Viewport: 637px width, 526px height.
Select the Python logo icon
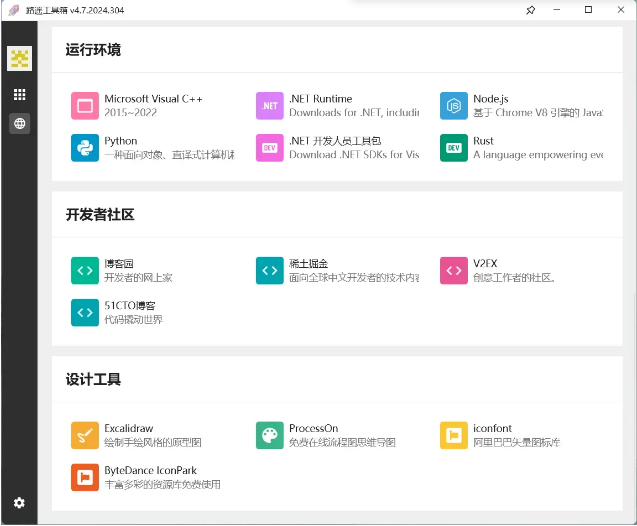click(85, 148)
